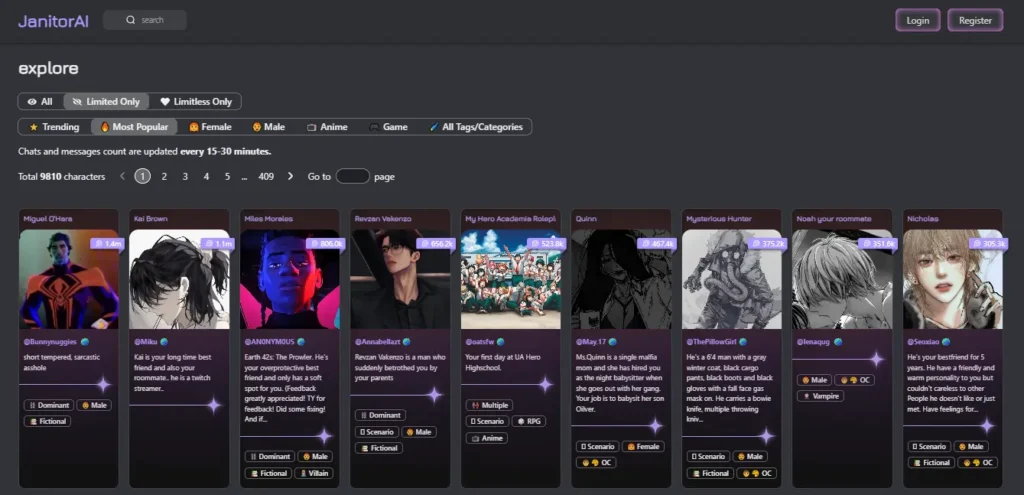The height and width of the screenshot is (495, 1024).
Task: Switch to the Trending tab
Action: point(54,127)
